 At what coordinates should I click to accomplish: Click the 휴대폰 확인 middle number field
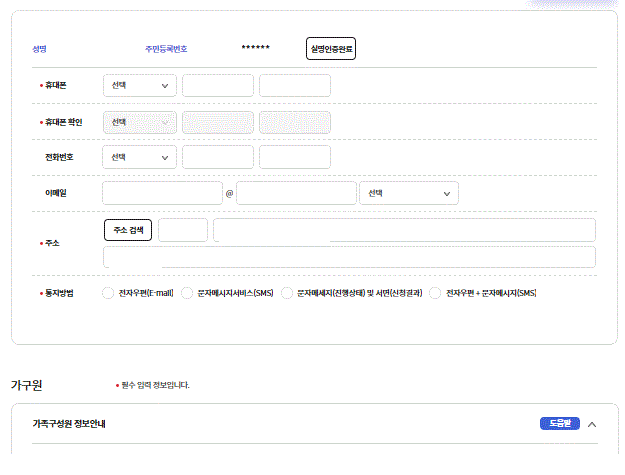218,122
